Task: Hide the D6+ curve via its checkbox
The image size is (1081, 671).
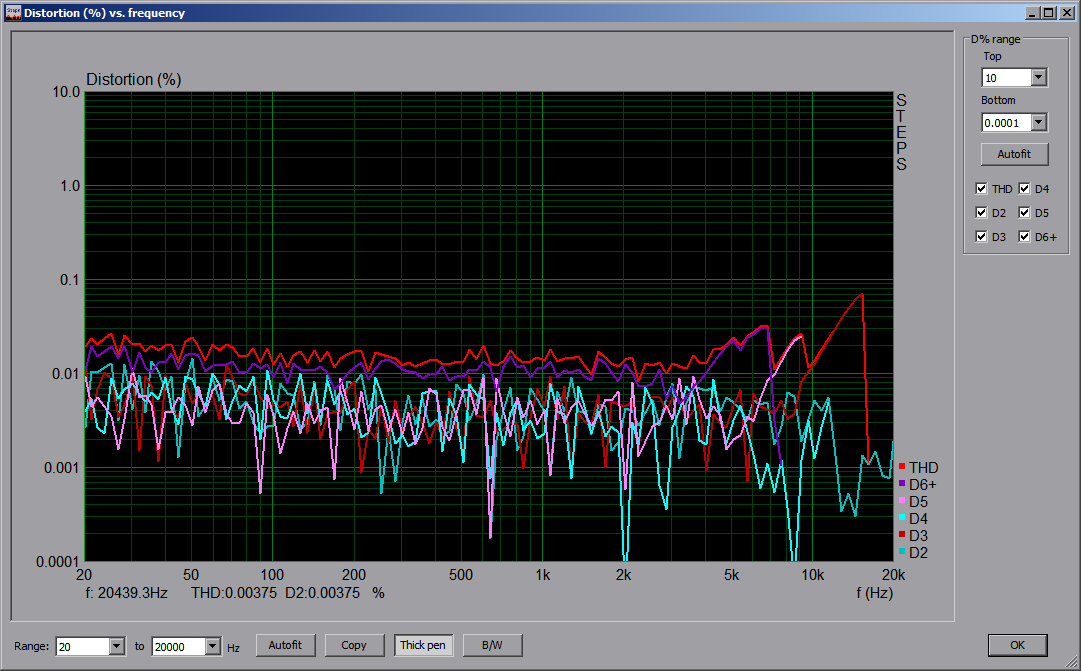Action: (x=1024, y=237)
